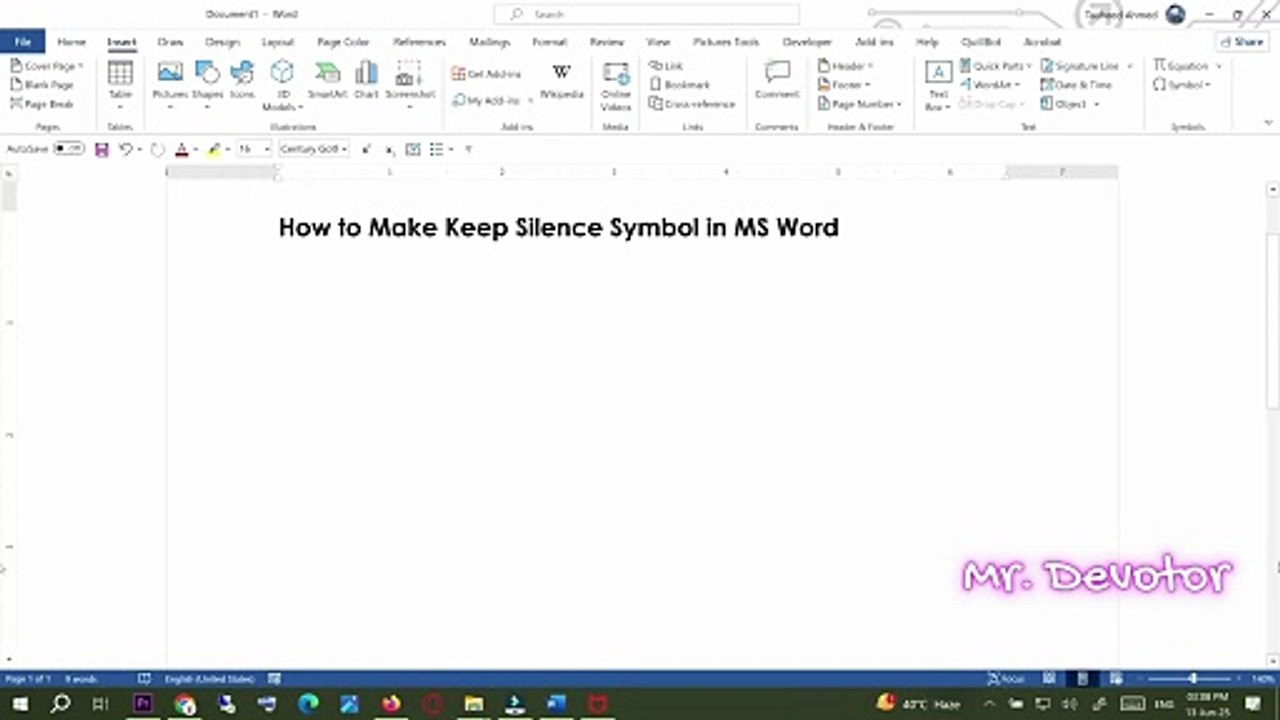Open the font name dropdown
Screen dimensions: 1280x720
tap(344, 149)
